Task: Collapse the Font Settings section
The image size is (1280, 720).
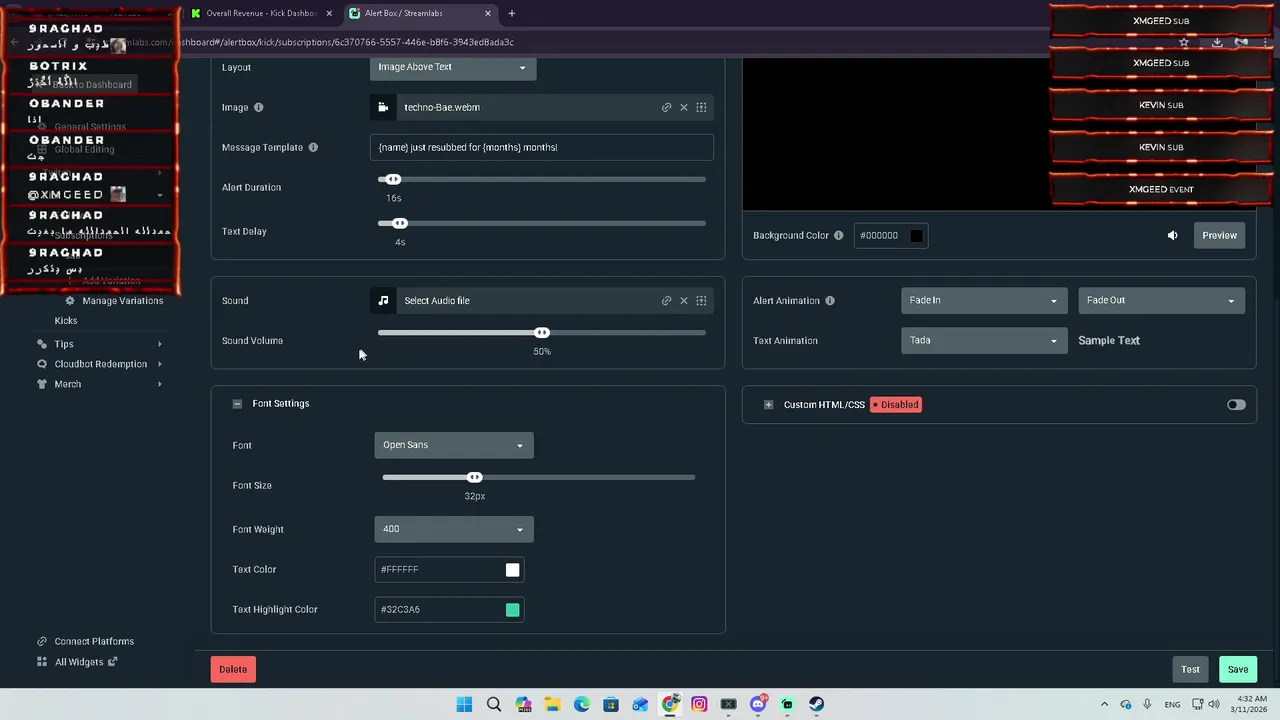Action: [237, 404]
